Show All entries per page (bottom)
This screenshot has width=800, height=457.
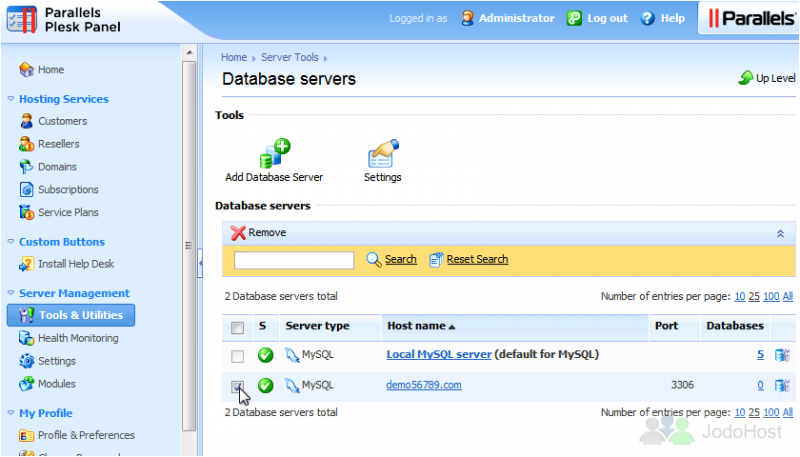(788, 413)
